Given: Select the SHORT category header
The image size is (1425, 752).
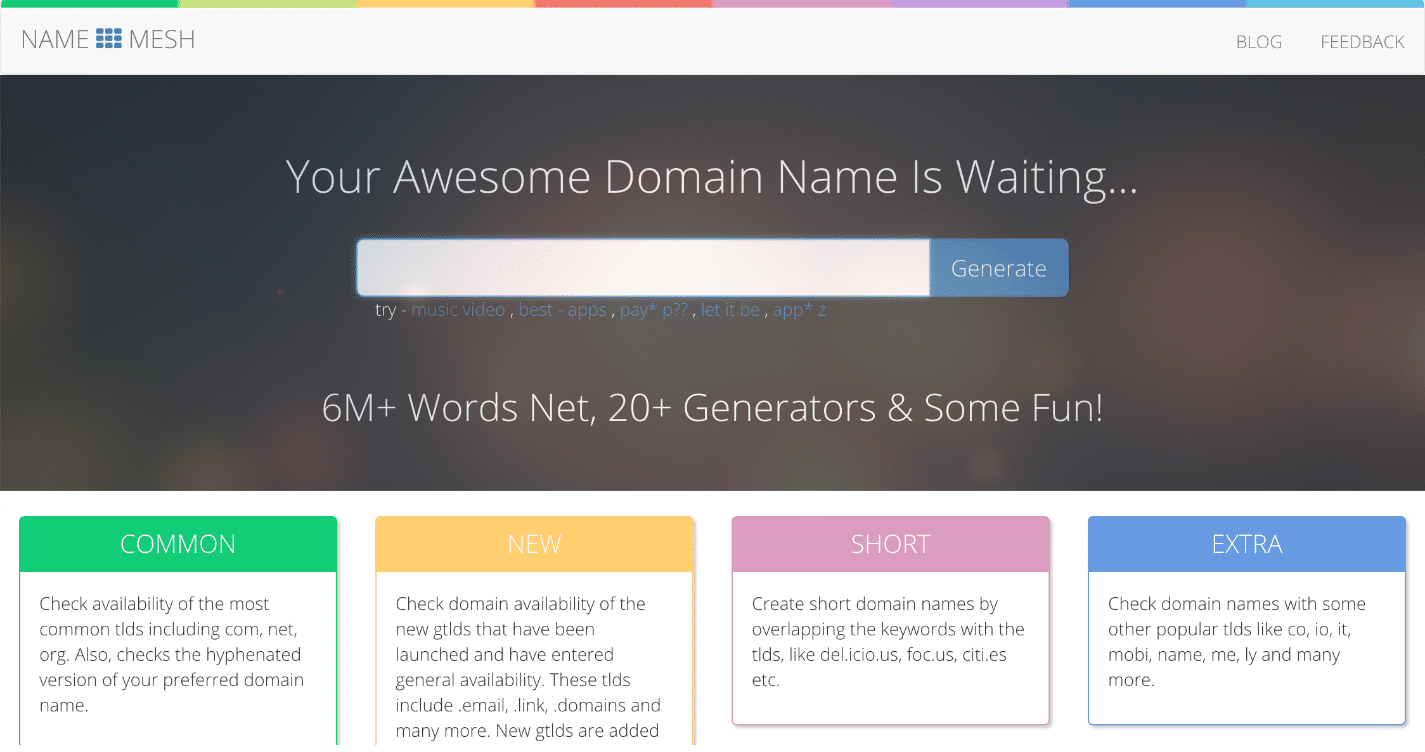Looking at the screenshot, I should [x=890, y=544].
